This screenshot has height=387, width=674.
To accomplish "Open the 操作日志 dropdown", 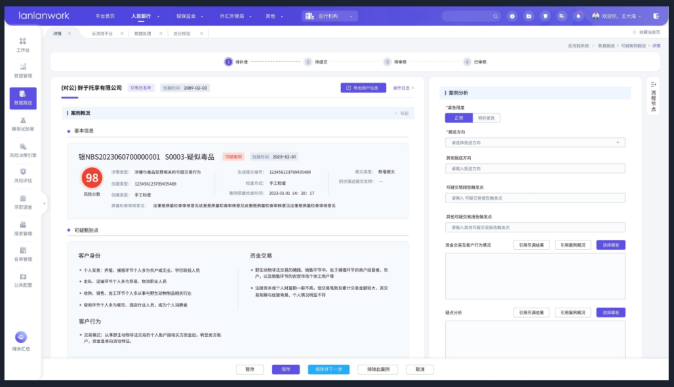I will [x=403, y=88].
